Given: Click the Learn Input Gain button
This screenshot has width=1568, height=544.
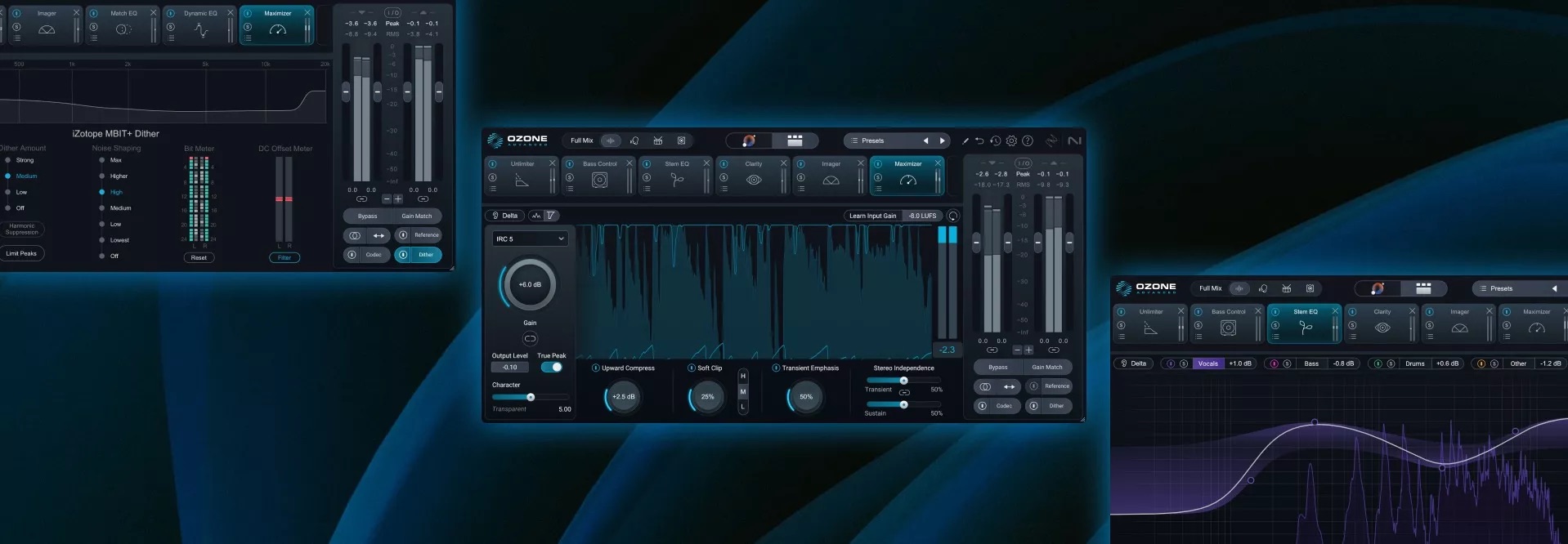Looking at the screenshot, I should coord(872,216).
